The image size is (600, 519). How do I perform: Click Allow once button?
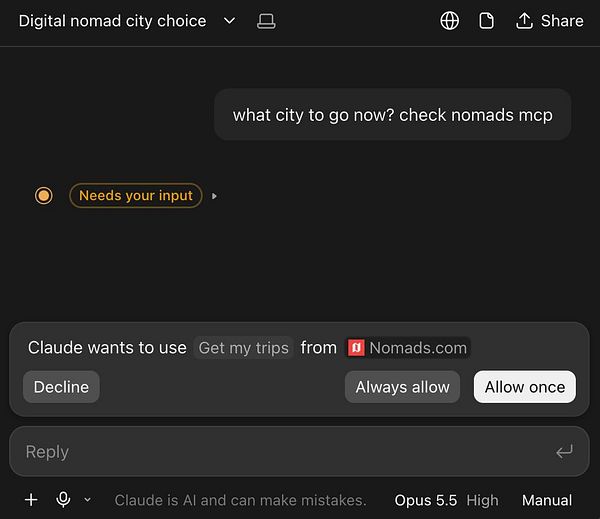pos(525,387)
